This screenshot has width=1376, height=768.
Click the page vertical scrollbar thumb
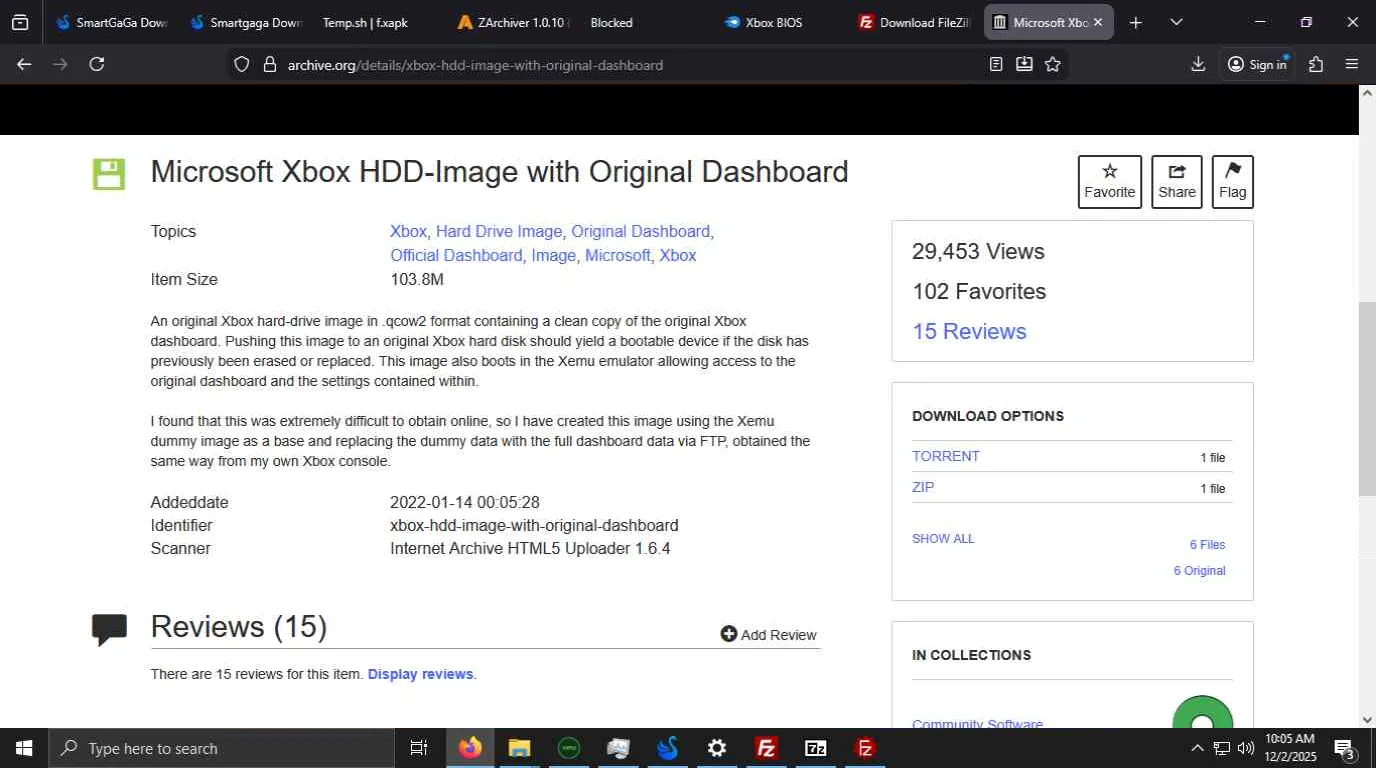[1367, 398]
